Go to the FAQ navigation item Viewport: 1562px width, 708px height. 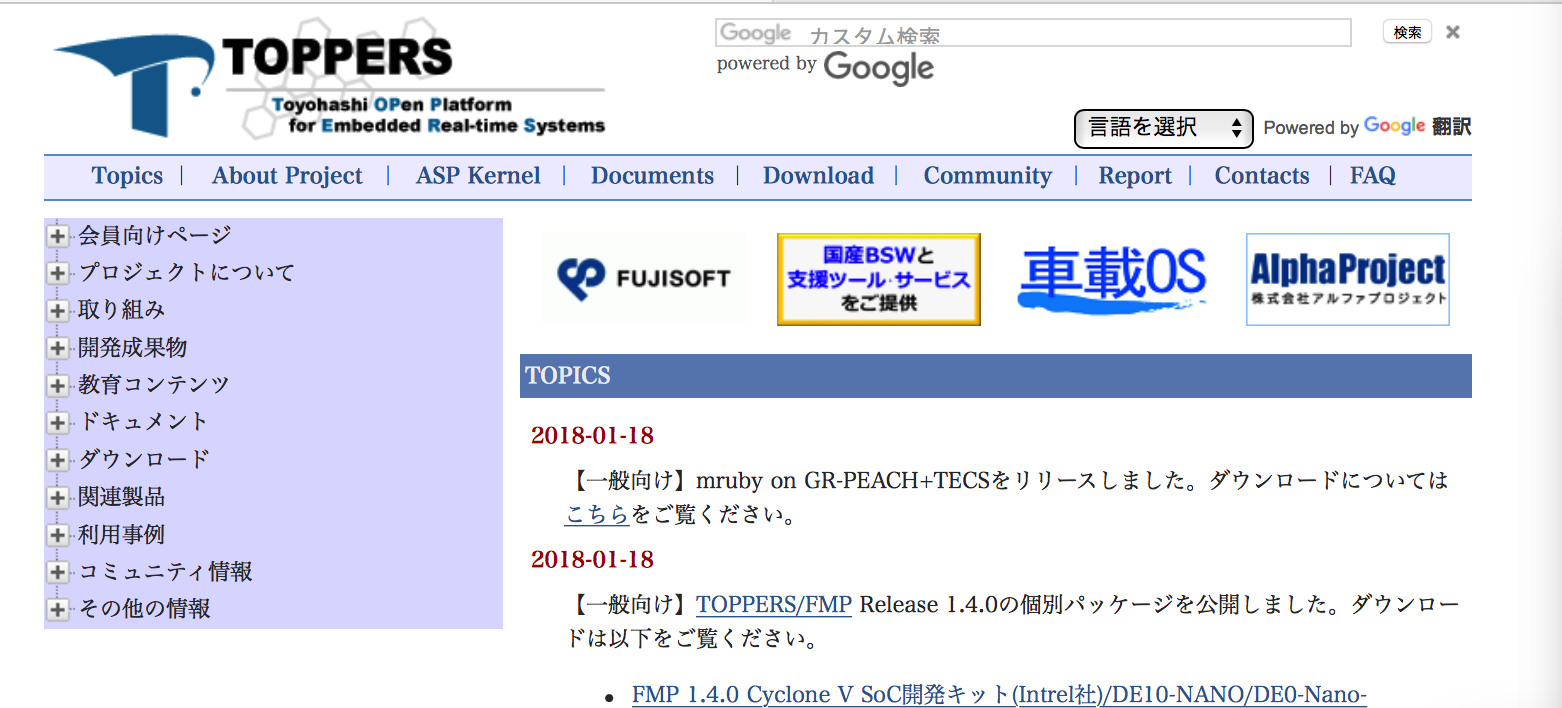pyautogui.click(x=1372, y=175)
